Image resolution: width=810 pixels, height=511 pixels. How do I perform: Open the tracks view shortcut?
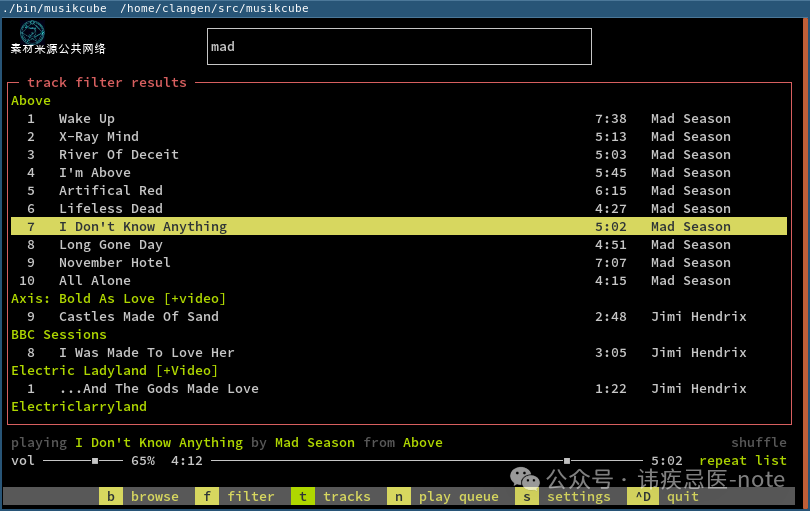click(331, 497)
